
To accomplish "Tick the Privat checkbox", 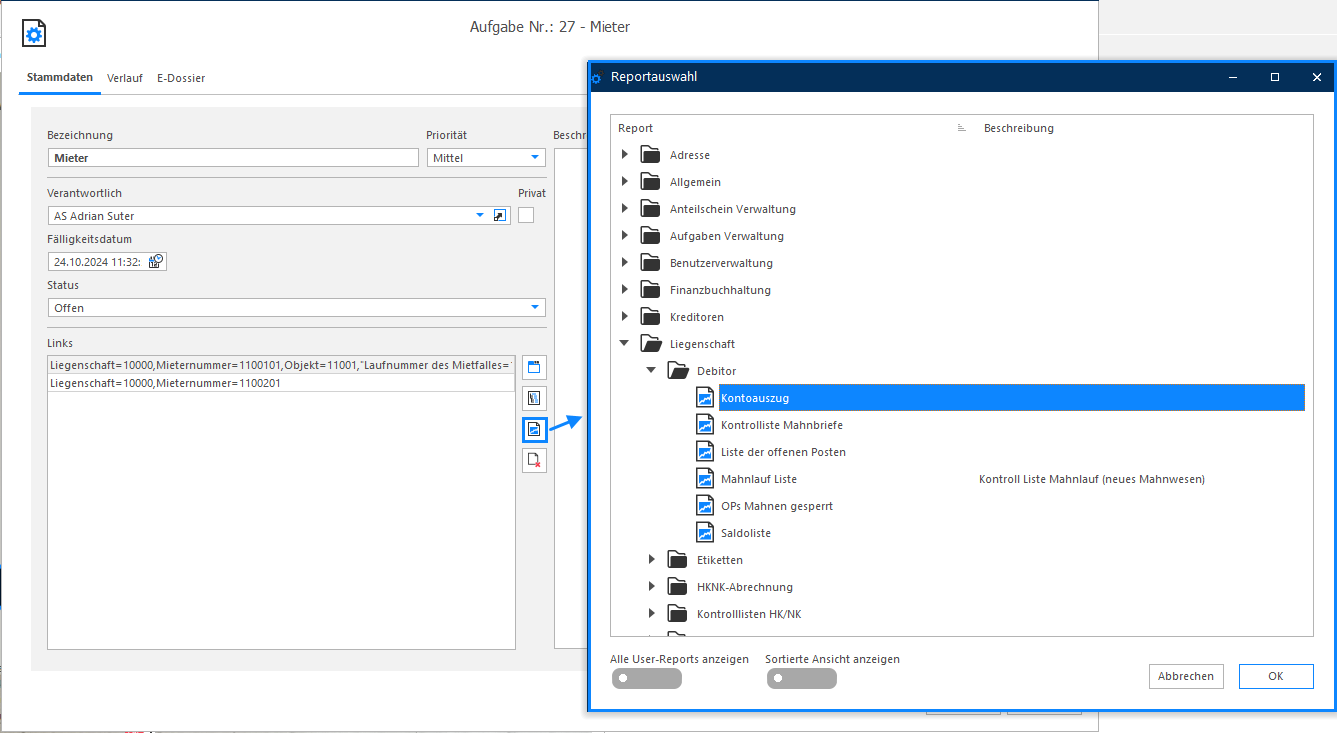I will [526, 215].
